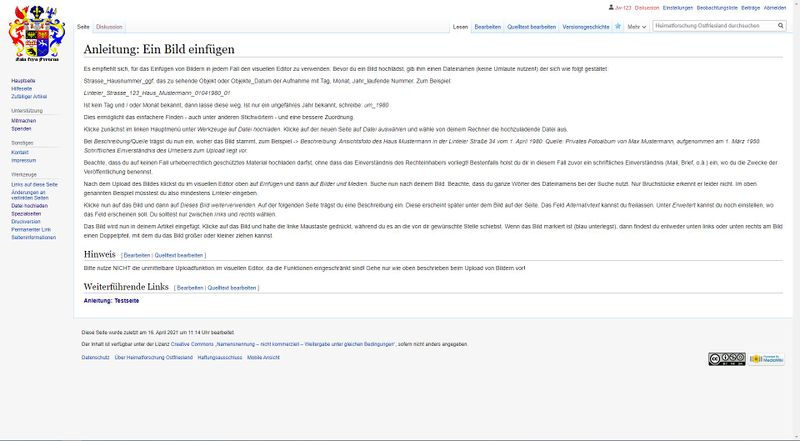
Task: Open Spezialseiten in the sidebar tools
Action: [26, 213]
